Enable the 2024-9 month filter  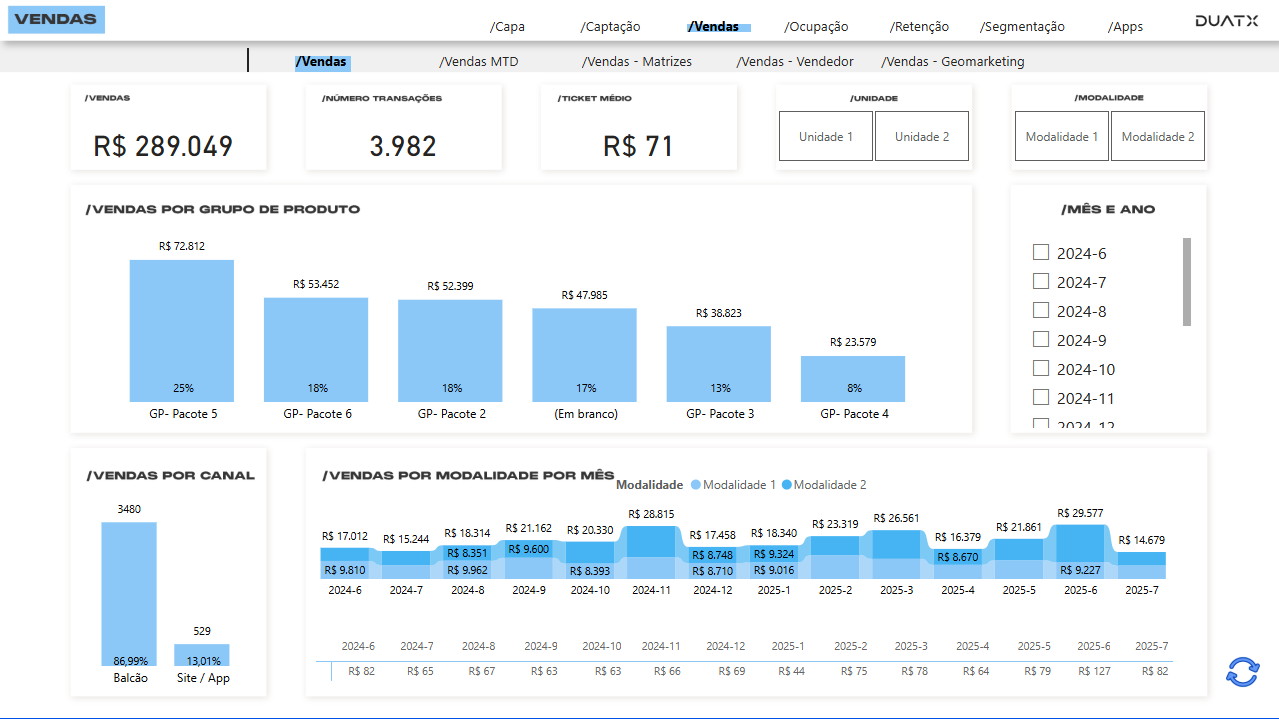1040,339
